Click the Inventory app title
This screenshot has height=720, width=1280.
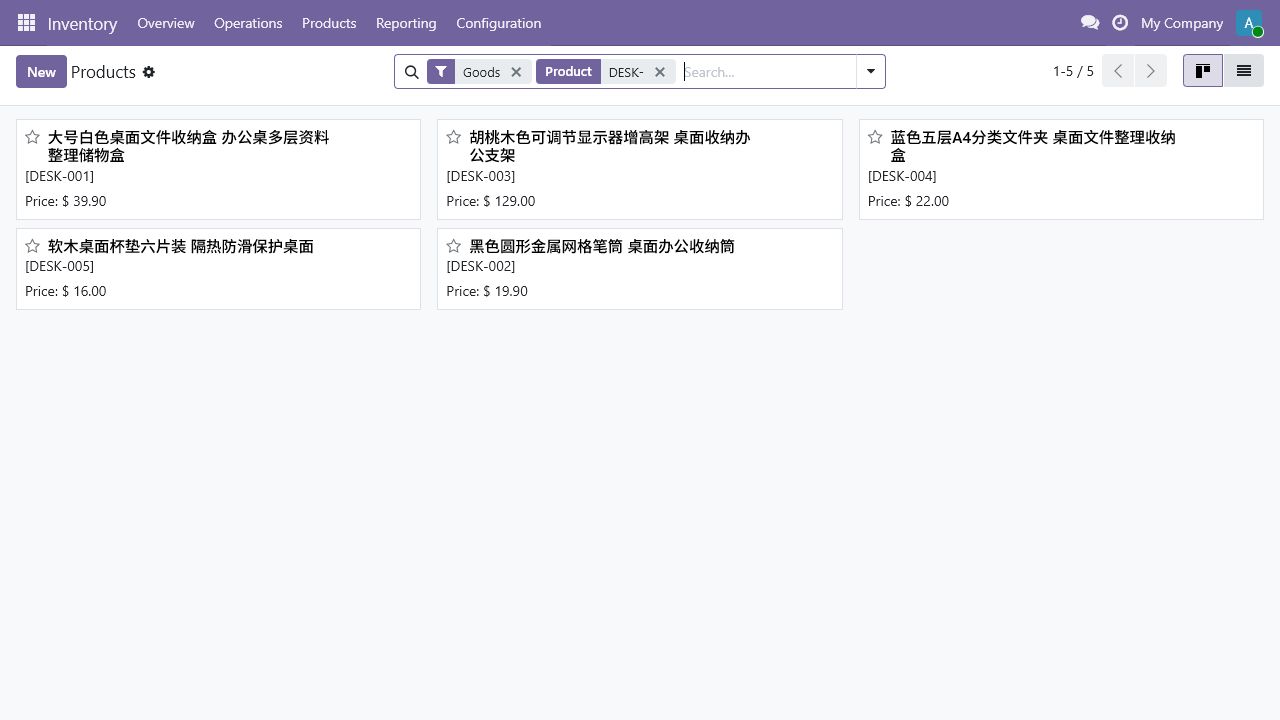[x=82, y=23]
